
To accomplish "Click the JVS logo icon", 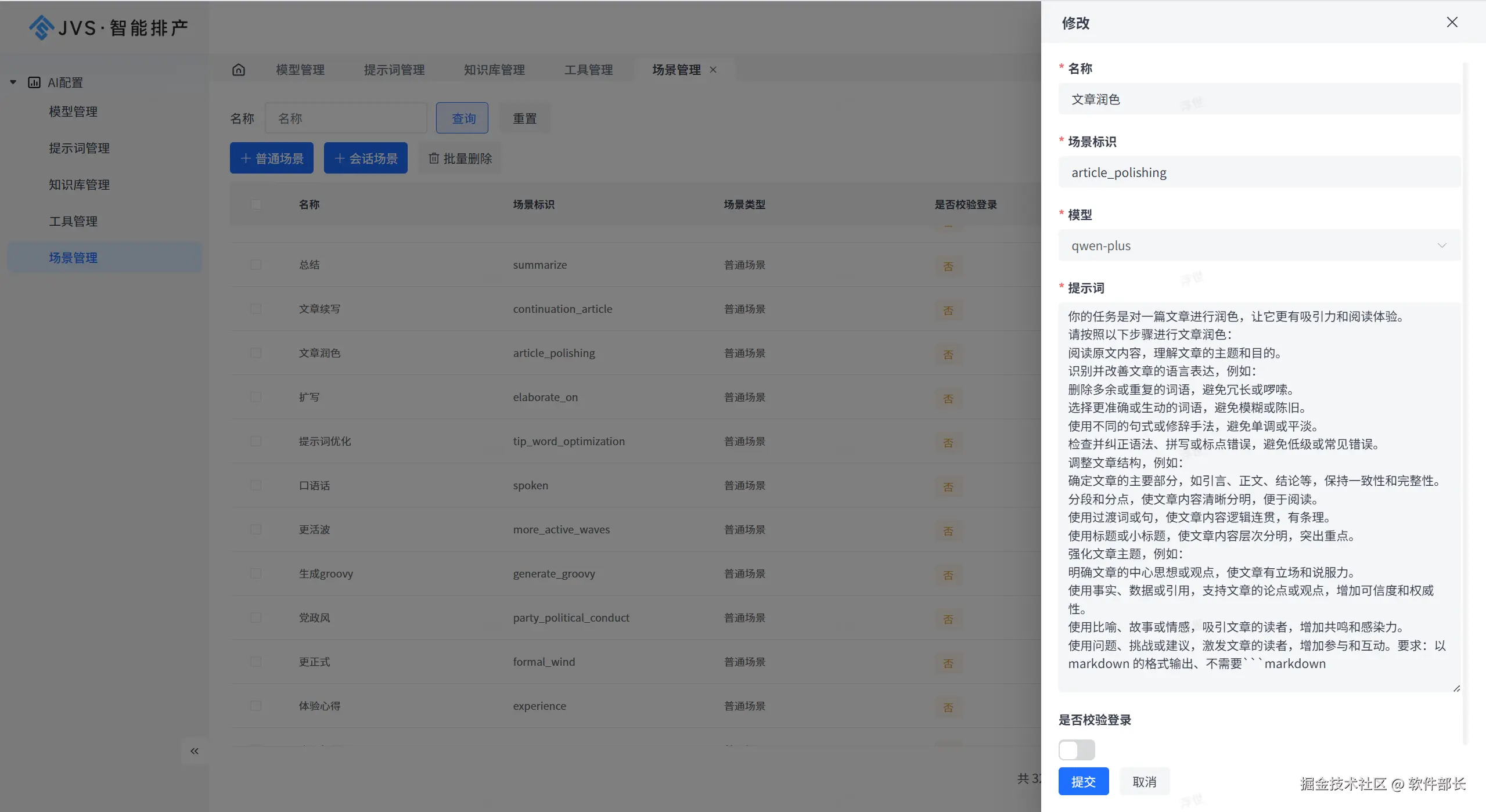I will pyautogui.click(x=41, y=27).
